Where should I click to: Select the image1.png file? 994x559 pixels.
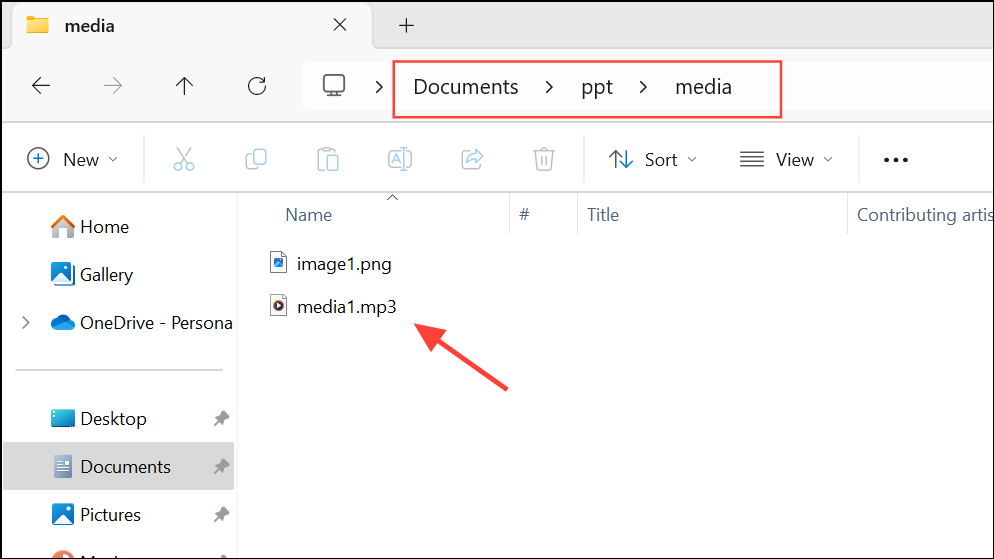(343, 264)
